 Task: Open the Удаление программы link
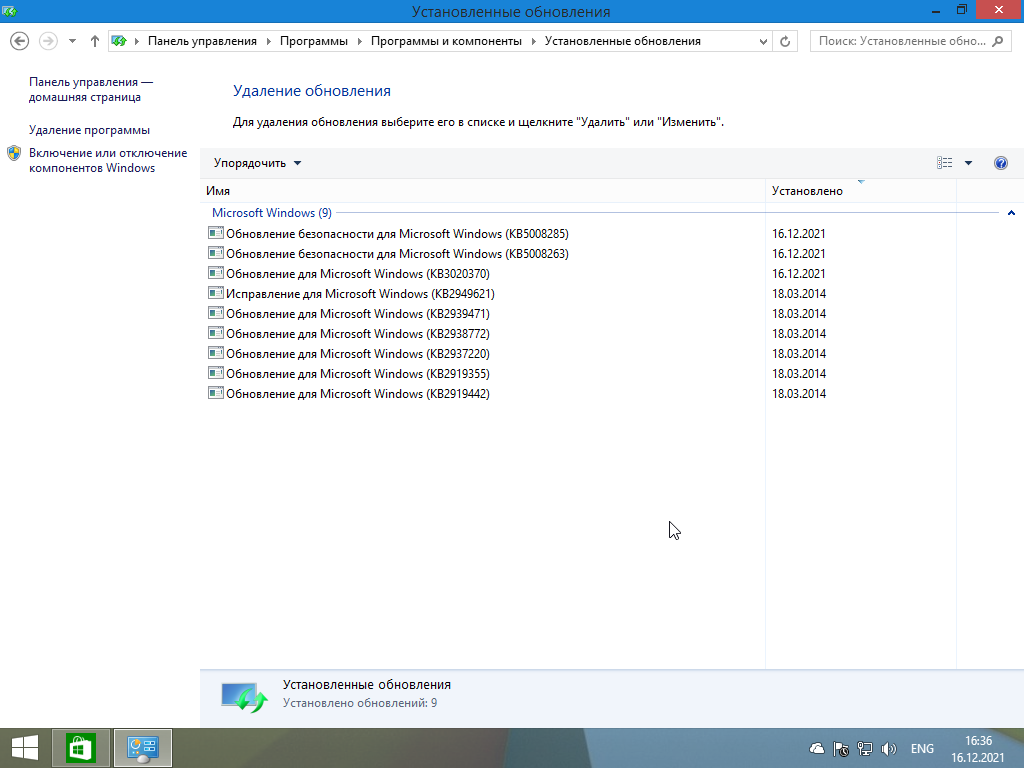click(x=89, y=130)
